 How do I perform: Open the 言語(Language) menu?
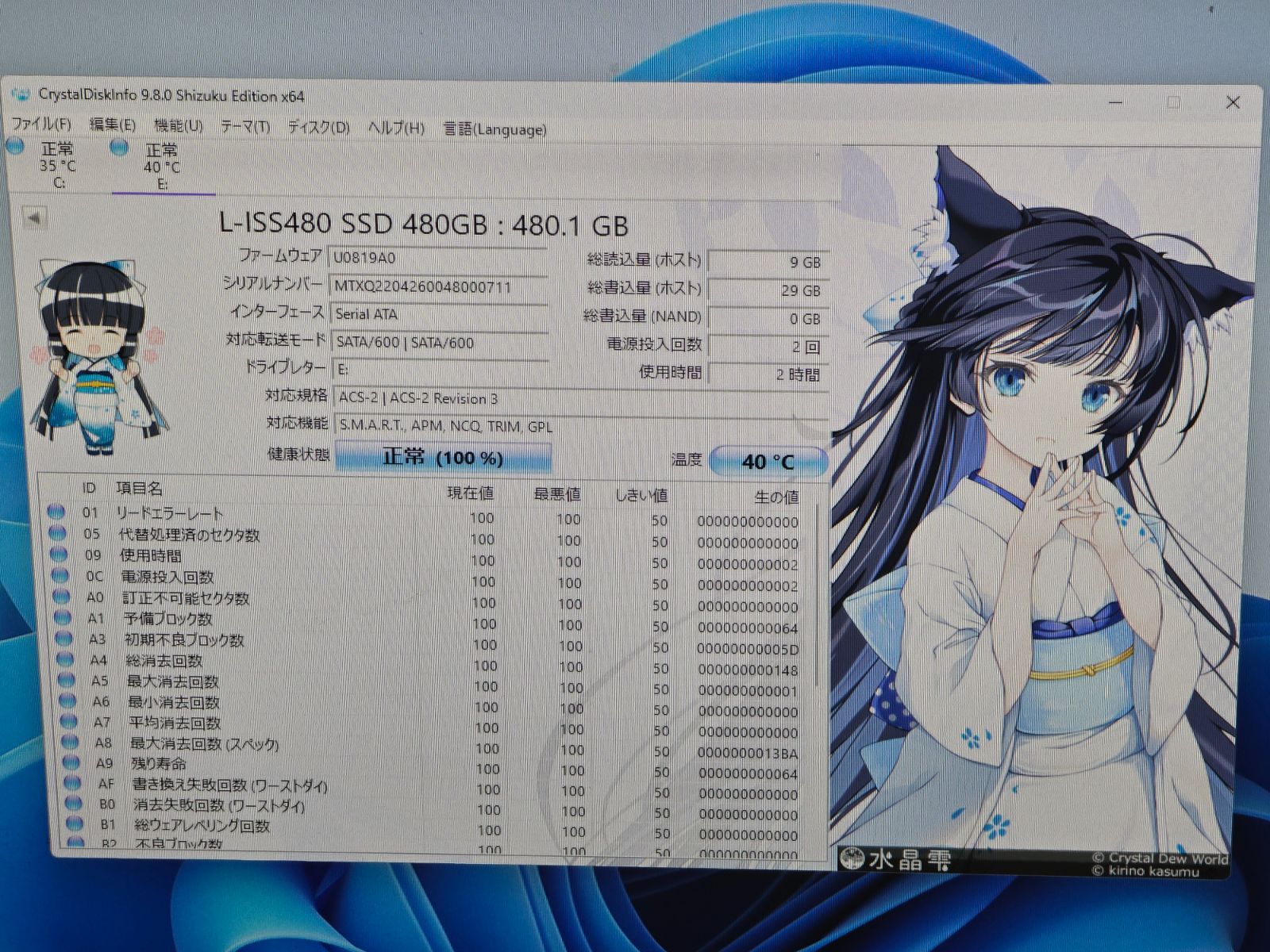[495, 129]
